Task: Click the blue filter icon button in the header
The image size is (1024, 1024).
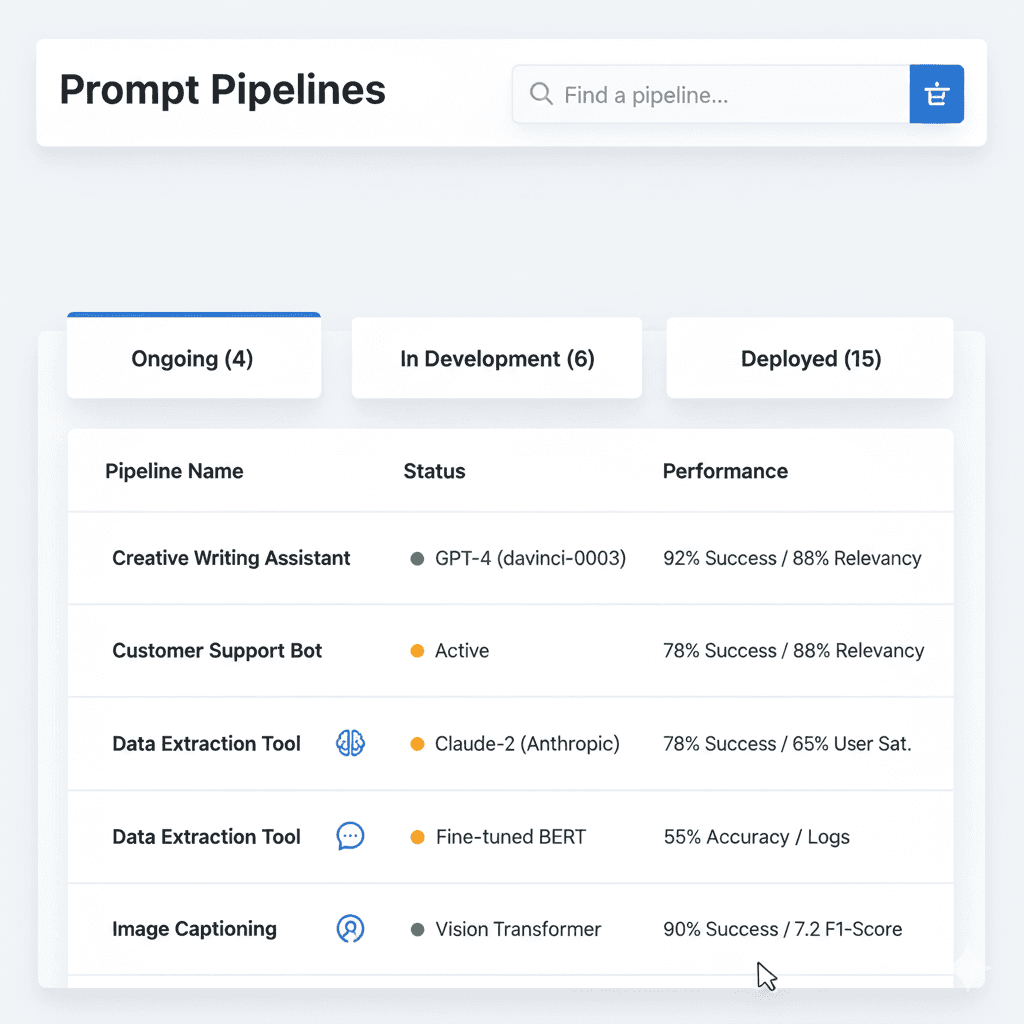Action: pyautogui.click(x=936, y=94)
